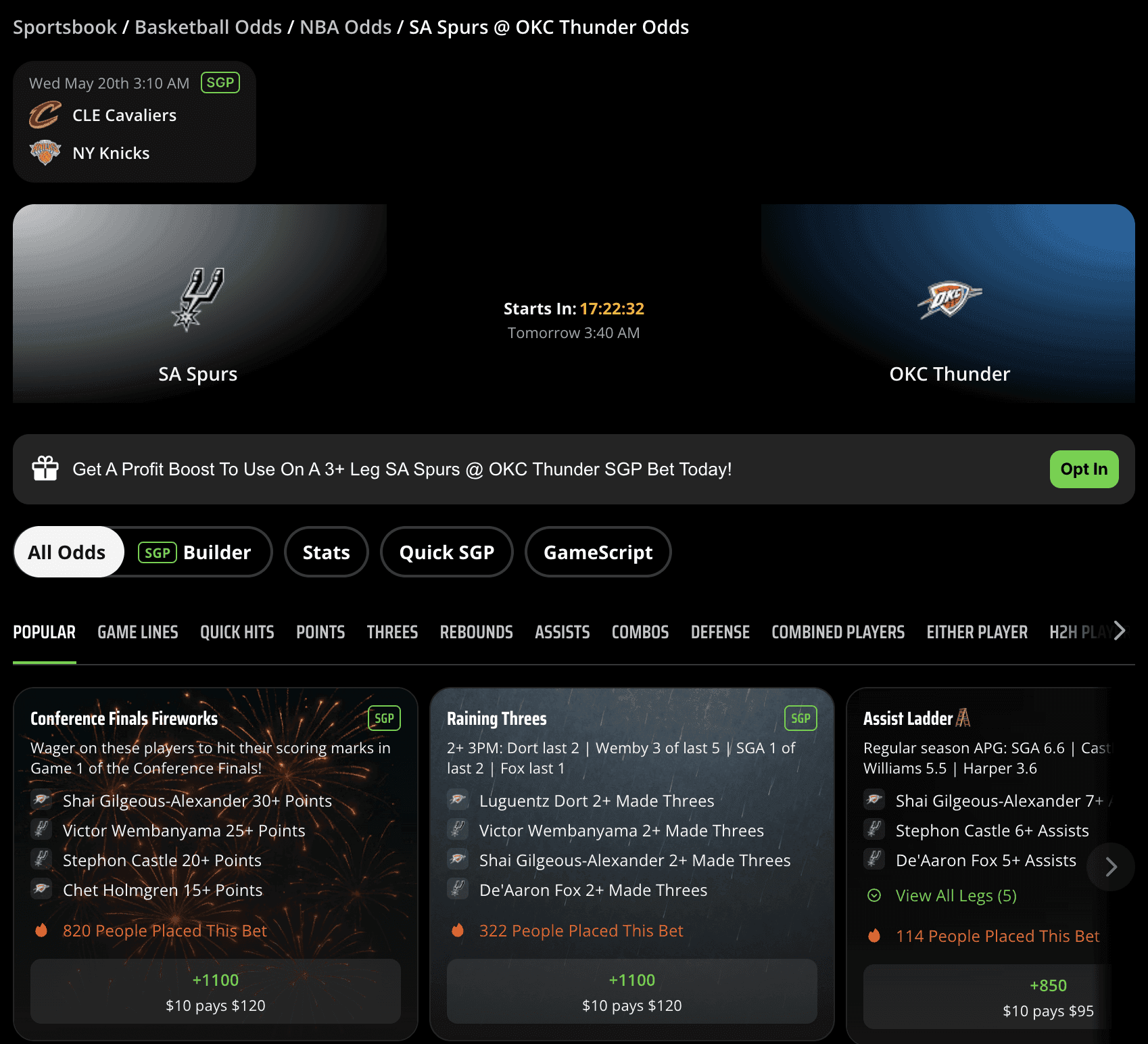
Task: Click the gift icon on the profit boost banner
Action: click(45, 469)
